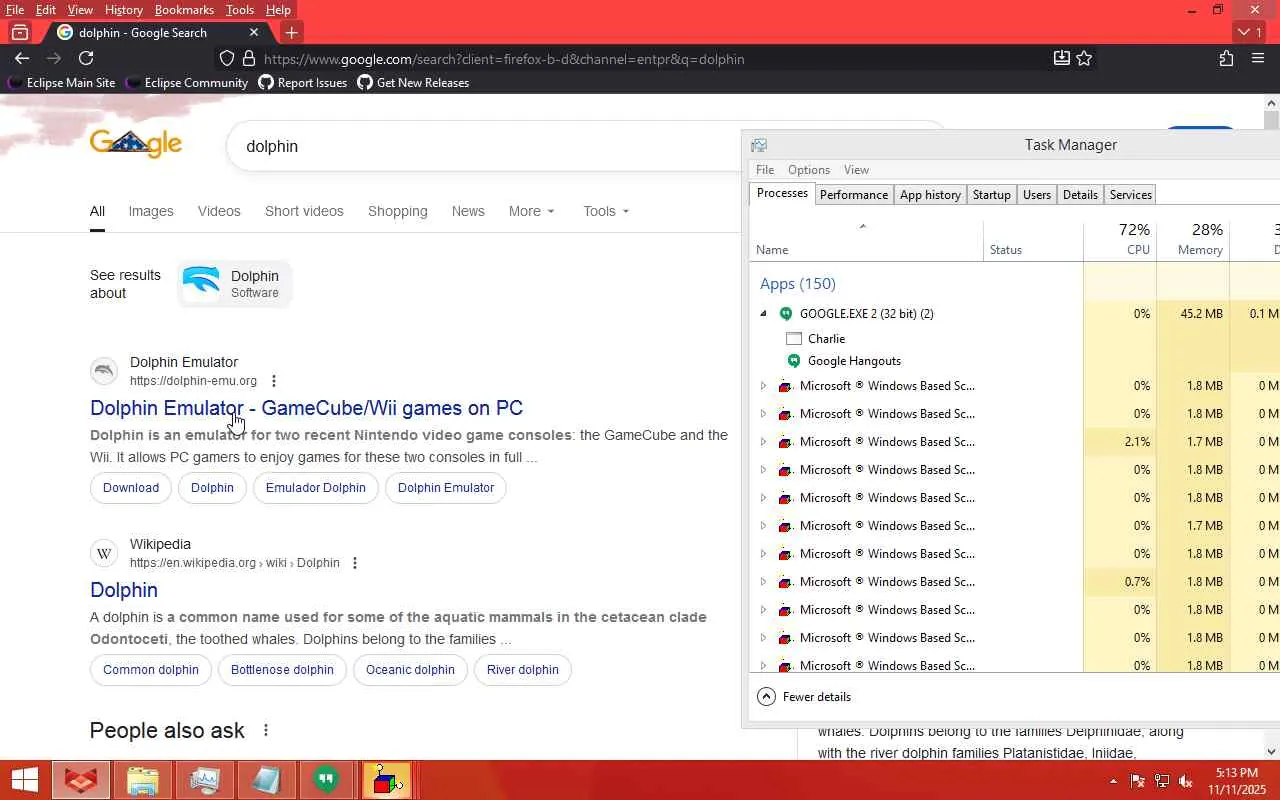Open the Firefox File menu
This screenshot has width=1280, height=800.
pyautogui.click(x=15, y=10)
